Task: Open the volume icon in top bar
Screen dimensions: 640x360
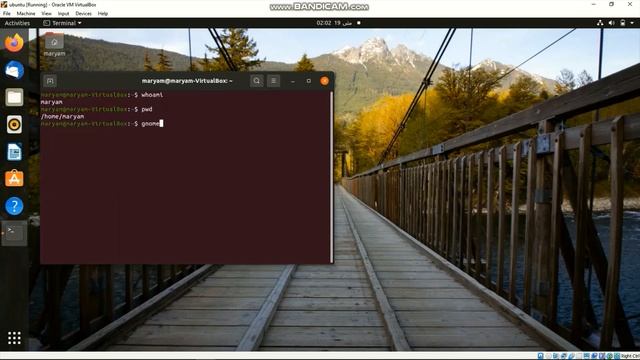Action: 611,23
